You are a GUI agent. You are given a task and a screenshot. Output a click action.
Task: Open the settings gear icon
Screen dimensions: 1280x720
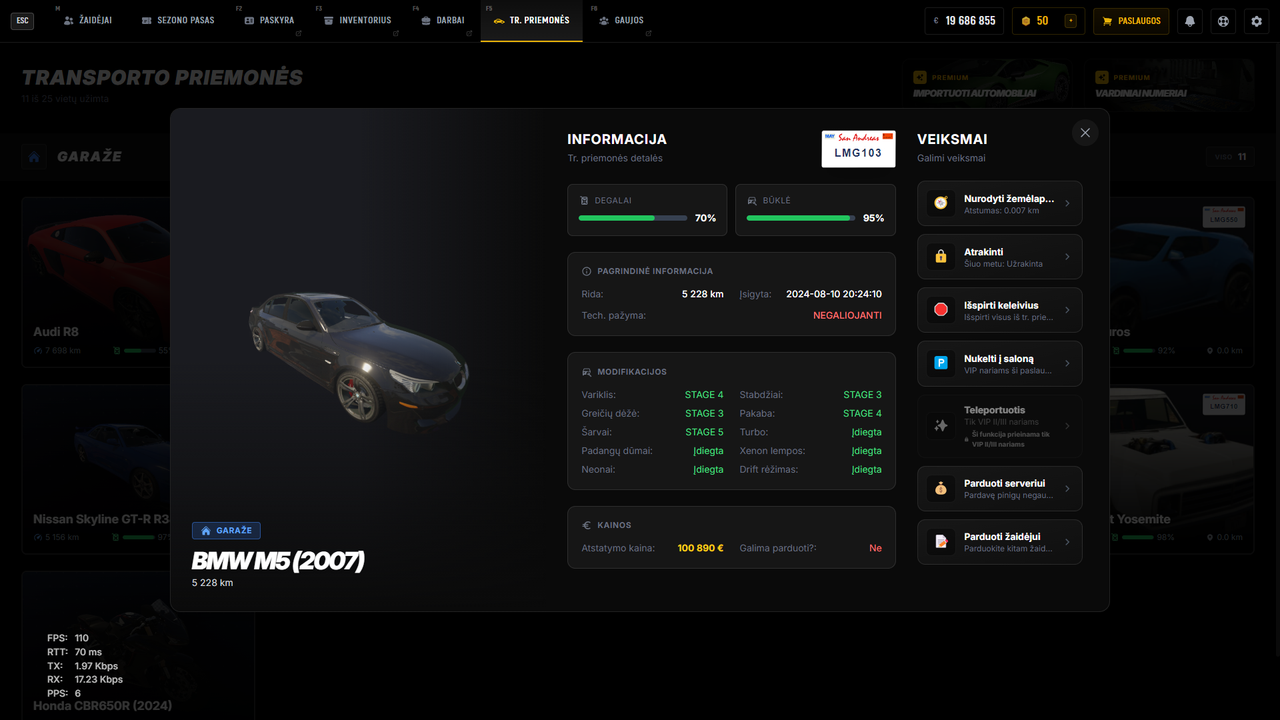(1258, 20)
